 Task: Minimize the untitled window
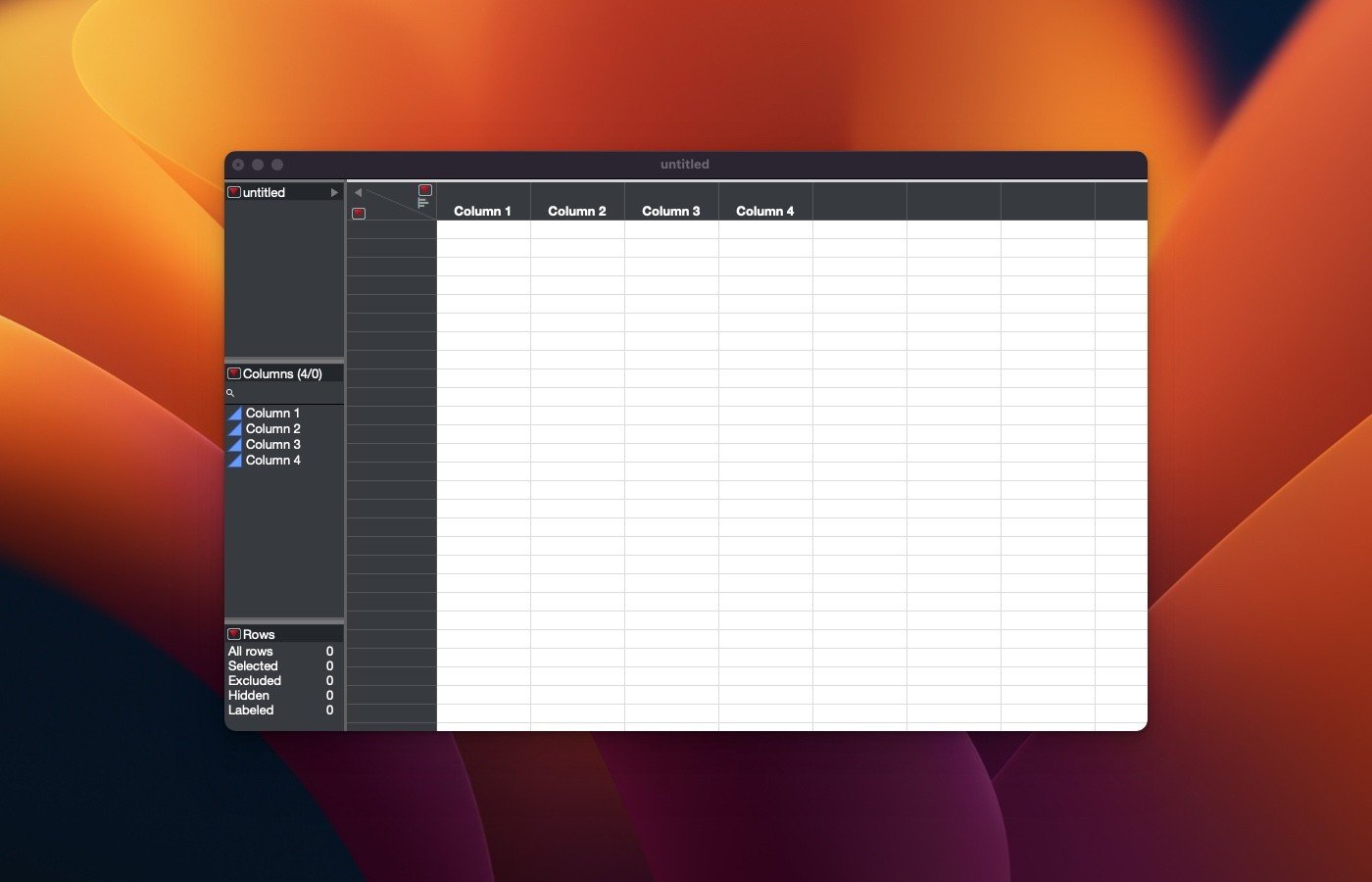(x=258, y=165)
